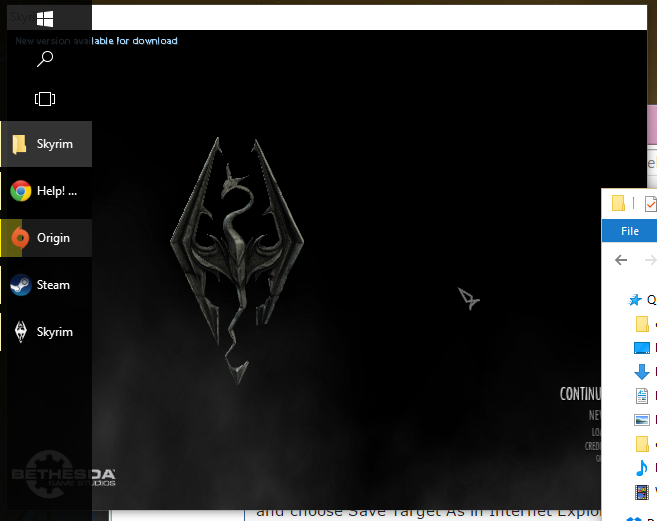The height and width of the screenshot is (521, 657).
Task: Open the taskbar search magnifier
Action: click(45, 59)
